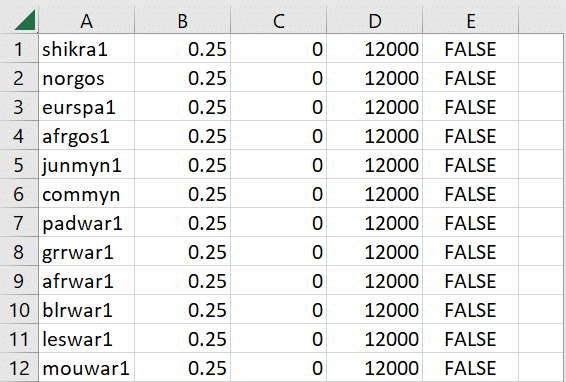Click cell containing norgos
Viewport: 566px width, 382px height.
86,77
